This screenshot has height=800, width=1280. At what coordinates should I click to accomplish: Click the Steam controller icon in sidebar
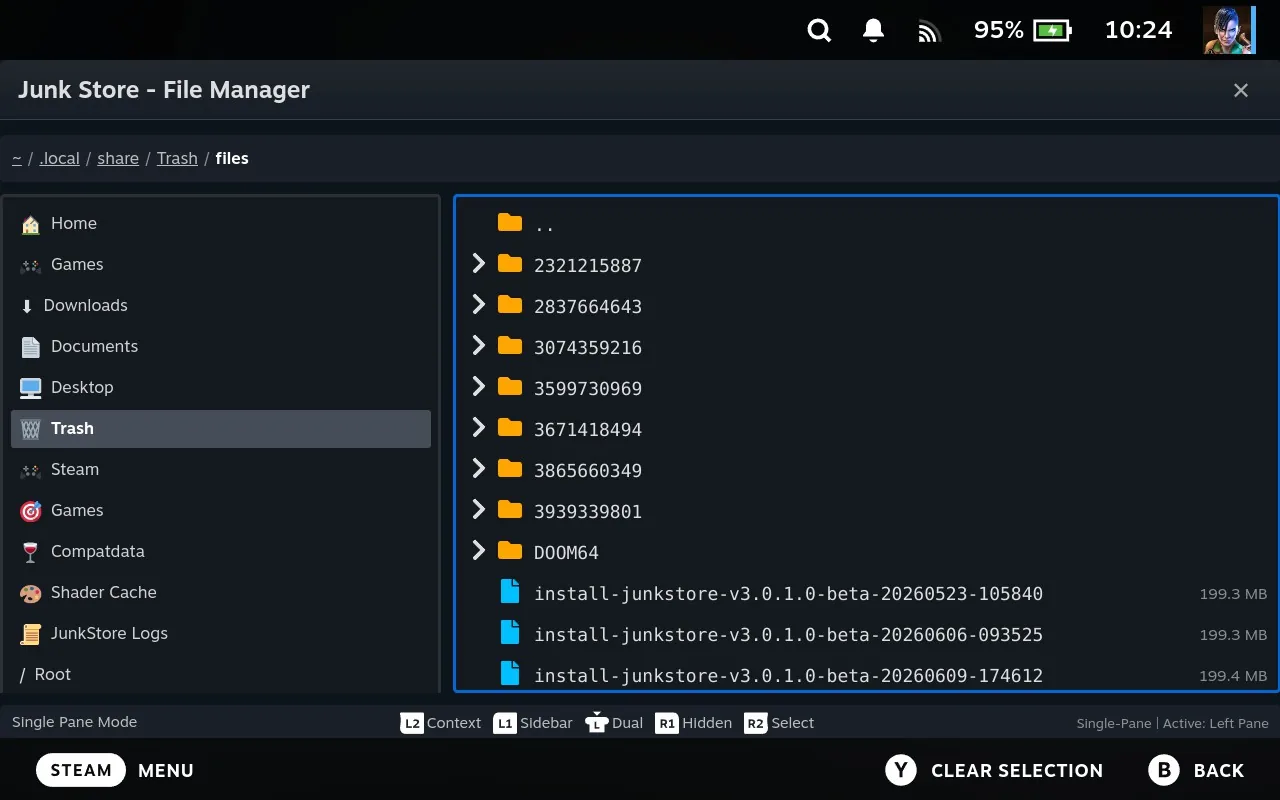coord(31,470)
